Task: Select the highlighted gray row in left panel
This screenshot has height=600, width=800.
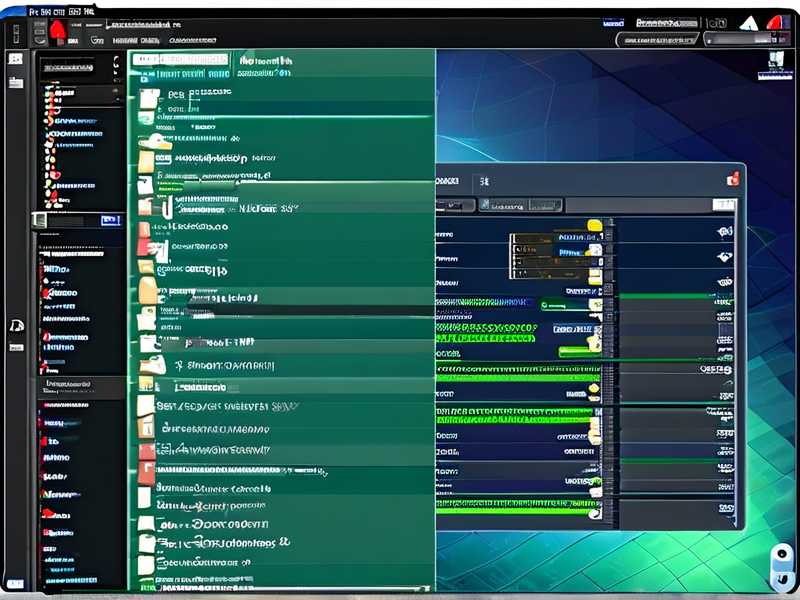Action: point(80,383)
